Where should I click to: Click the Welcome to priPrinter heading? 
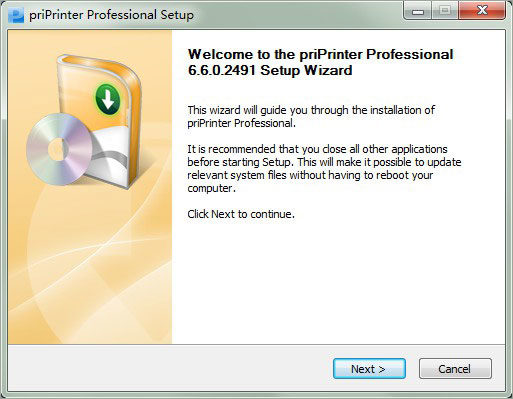[x=320, y=62]
